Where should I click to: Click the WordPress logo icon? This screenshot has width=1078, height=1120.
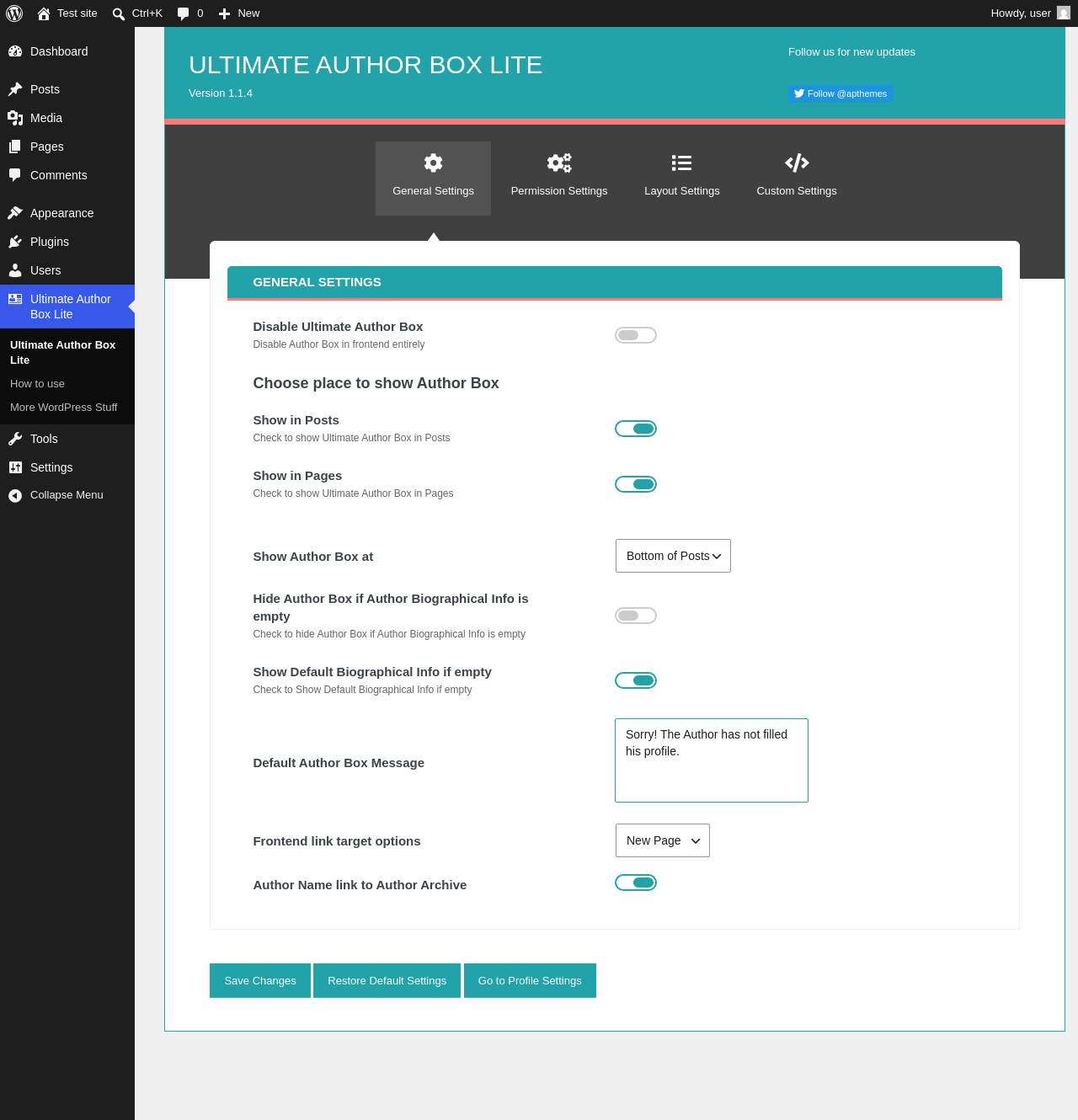(x=14, y=13)
